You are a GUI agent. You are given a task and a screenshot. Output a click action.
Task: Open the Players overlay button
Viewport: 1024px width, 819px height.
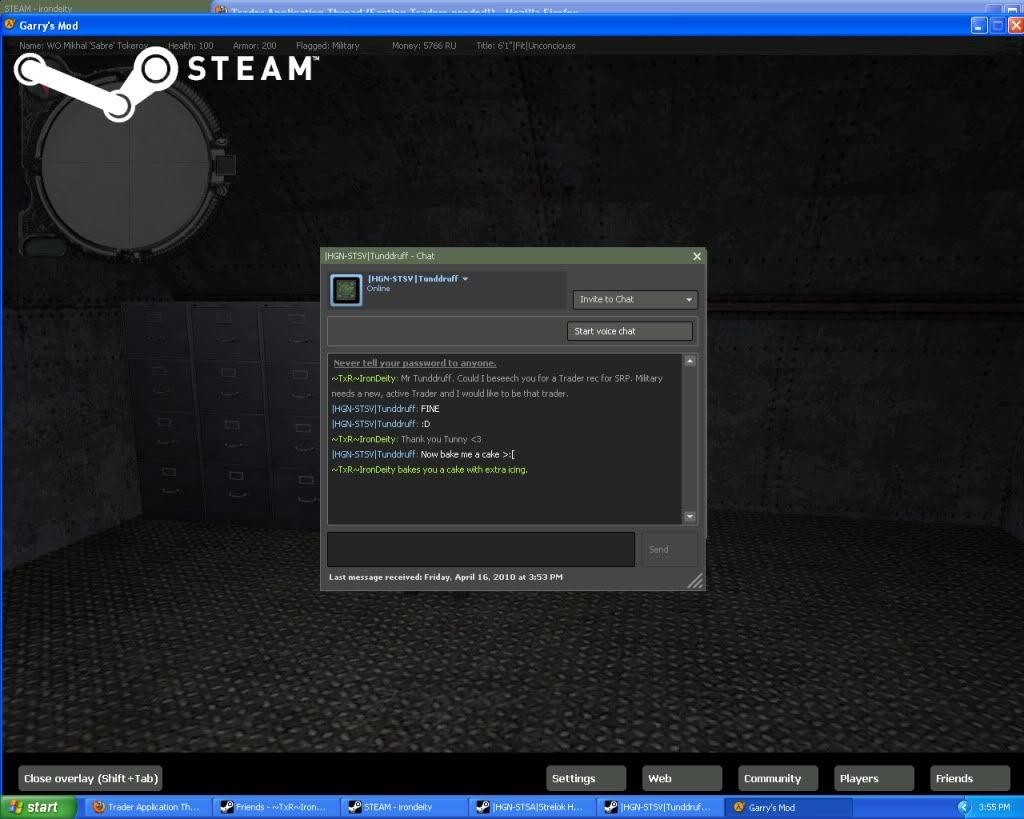874,779
